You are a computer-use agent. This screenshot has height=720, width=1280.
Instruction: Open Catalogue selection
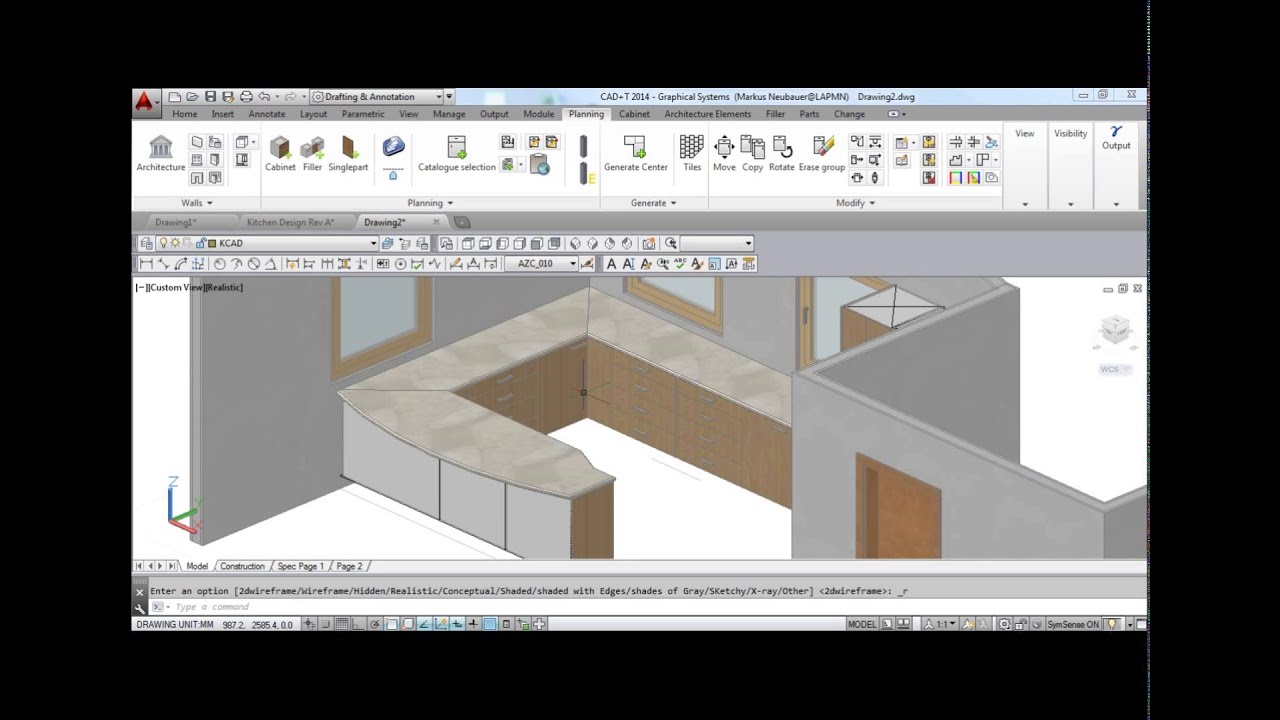pos(456,154)
